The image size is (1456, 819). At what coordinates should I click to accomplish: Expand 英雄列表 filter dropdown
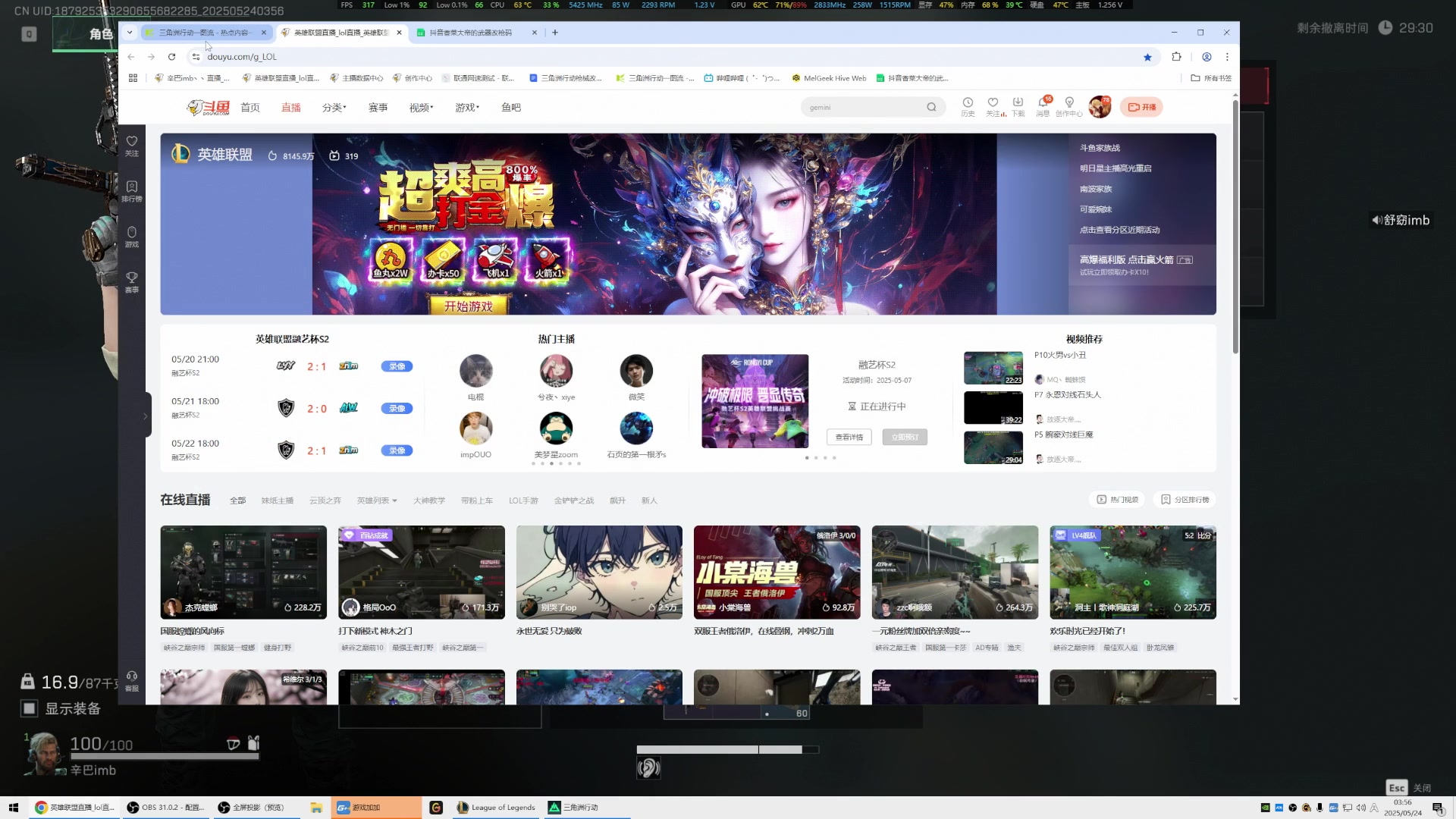(377, 500)
